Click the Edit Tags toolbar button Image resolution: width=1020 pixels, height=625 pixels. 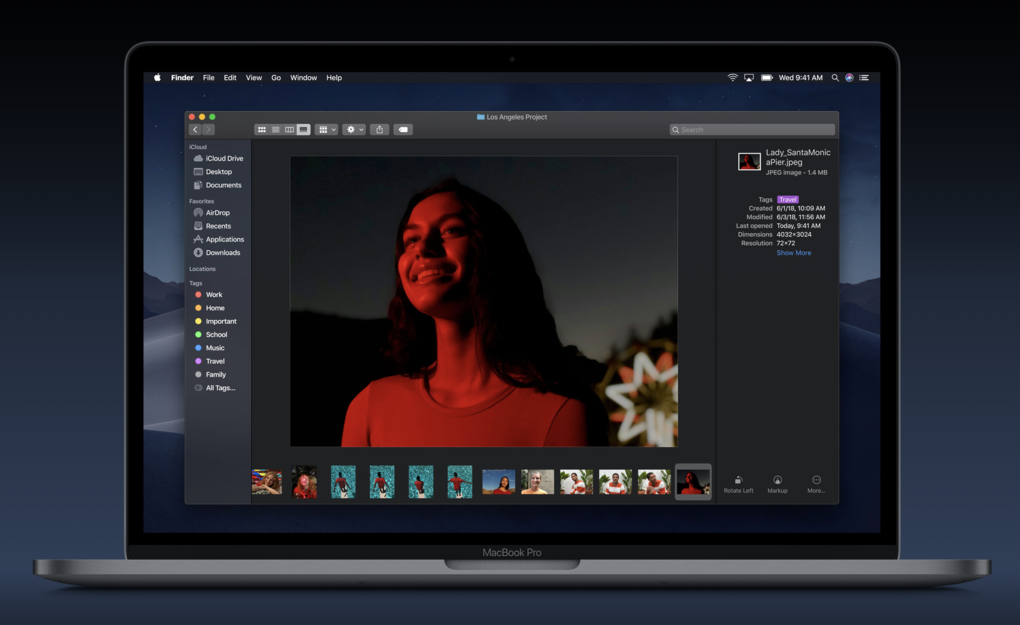coord(403,129)
